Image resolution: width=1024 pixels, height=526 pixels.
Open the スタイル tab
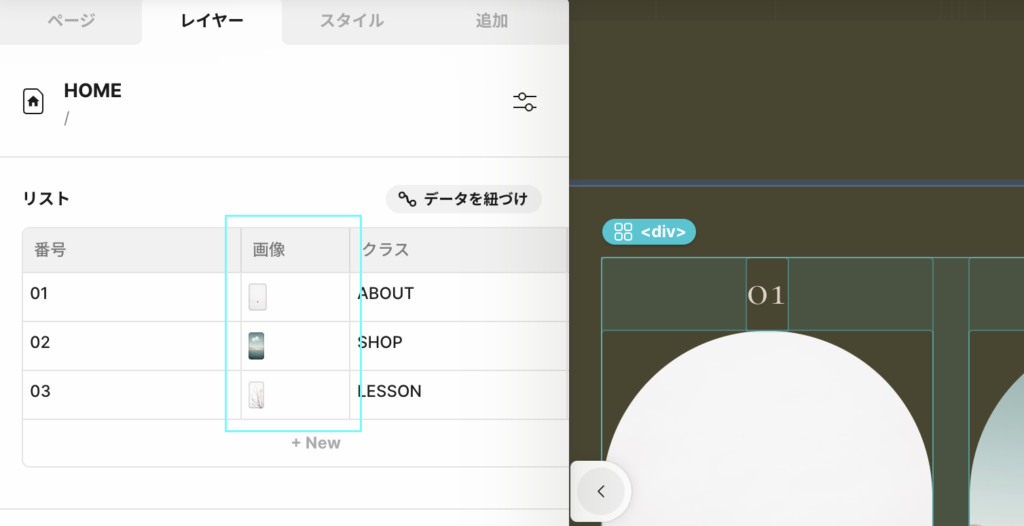click(x=351, y=21)
